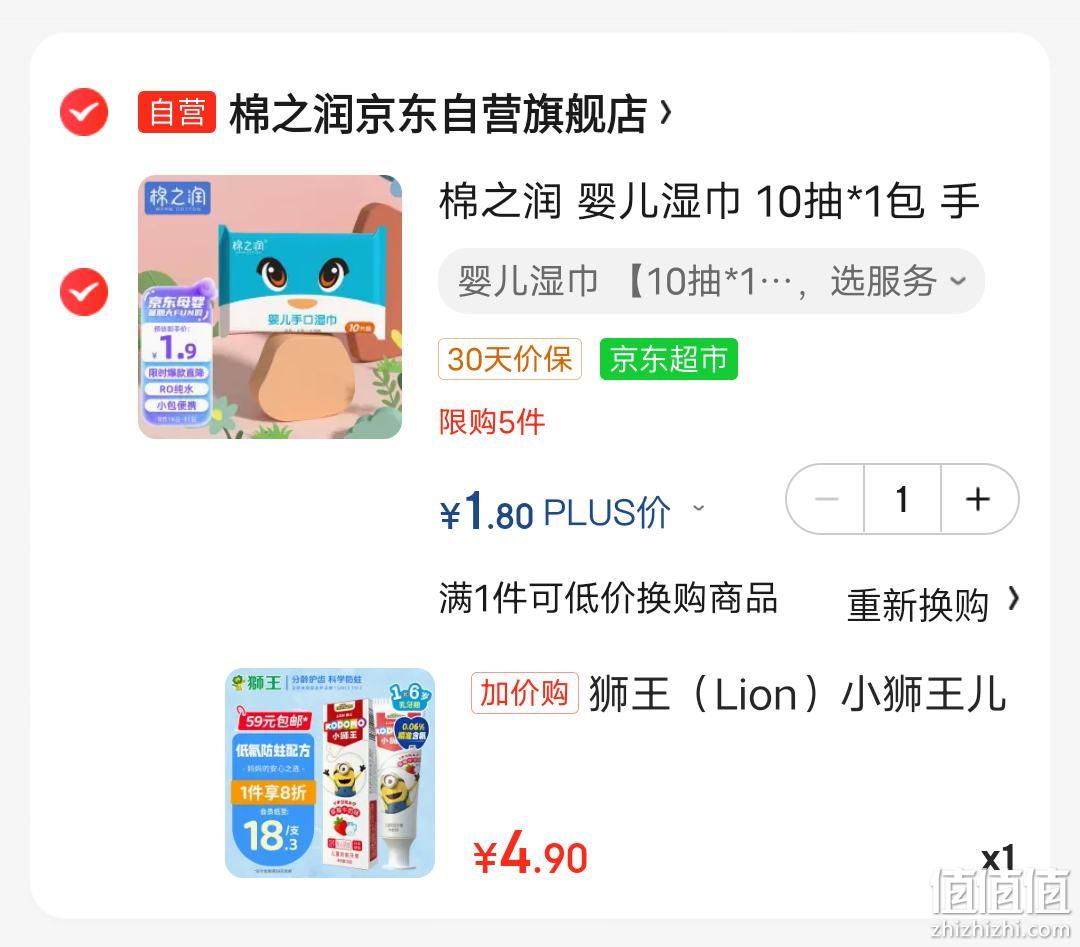Click the 加价购 tag
Screen dimensions: 1080x947
[x=525, y=693]
